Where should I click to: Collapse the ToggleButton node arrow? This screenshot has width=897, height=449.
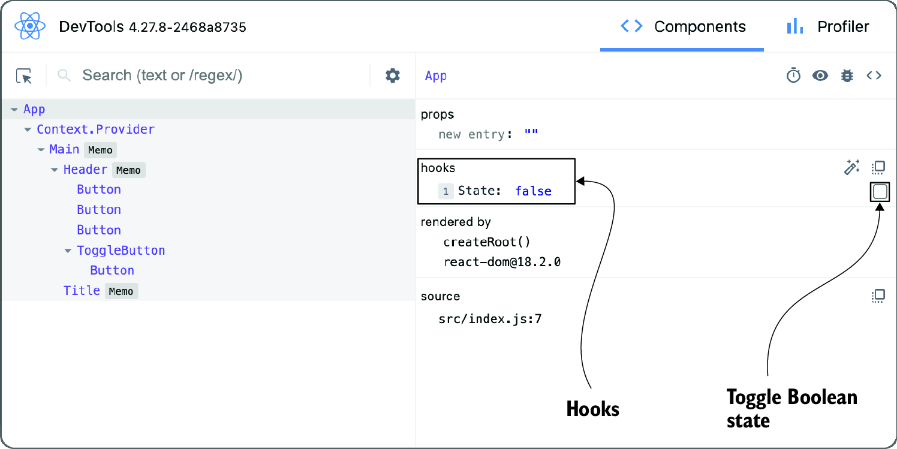68,251
